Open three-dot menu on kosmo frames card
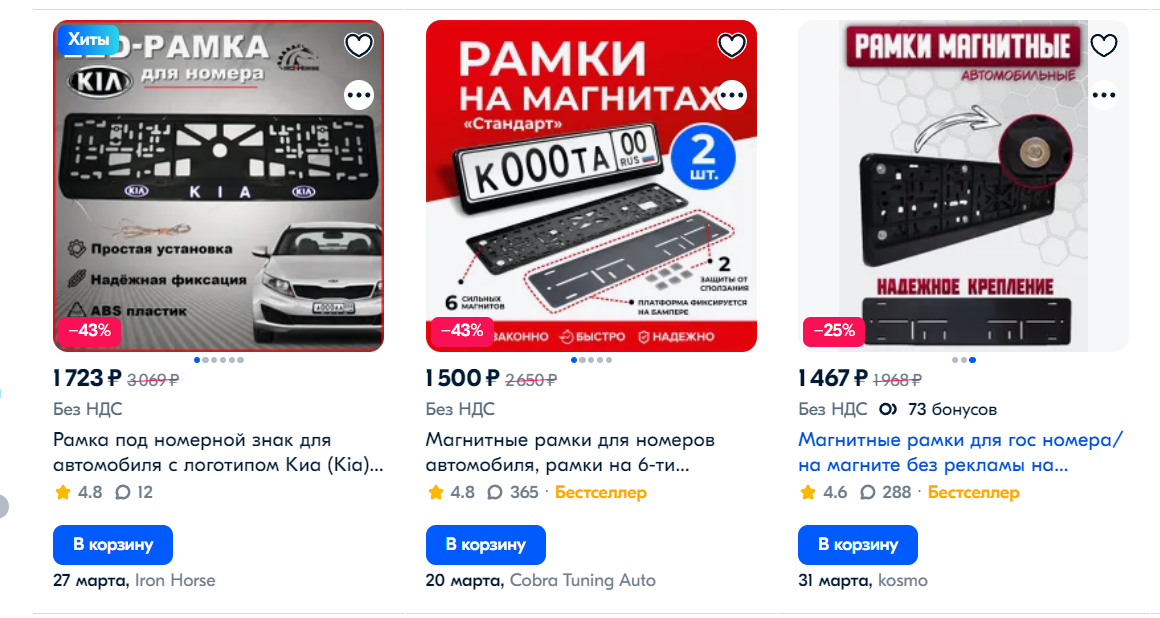 (1104, 95)
